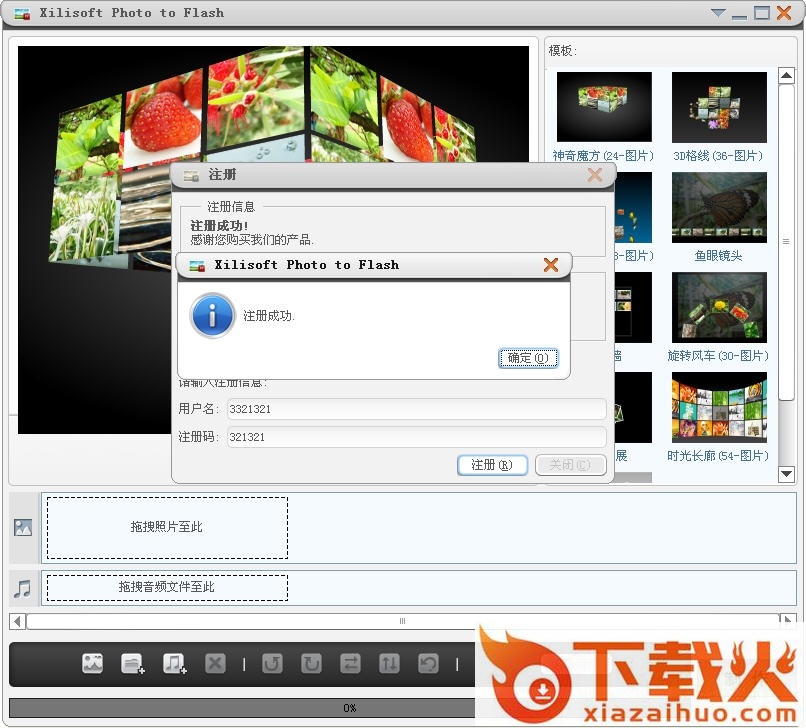Viewport: 806px width, 728px height.
Task: Click 确定(O) to confirm registration success
Action: tap(528, 358)
